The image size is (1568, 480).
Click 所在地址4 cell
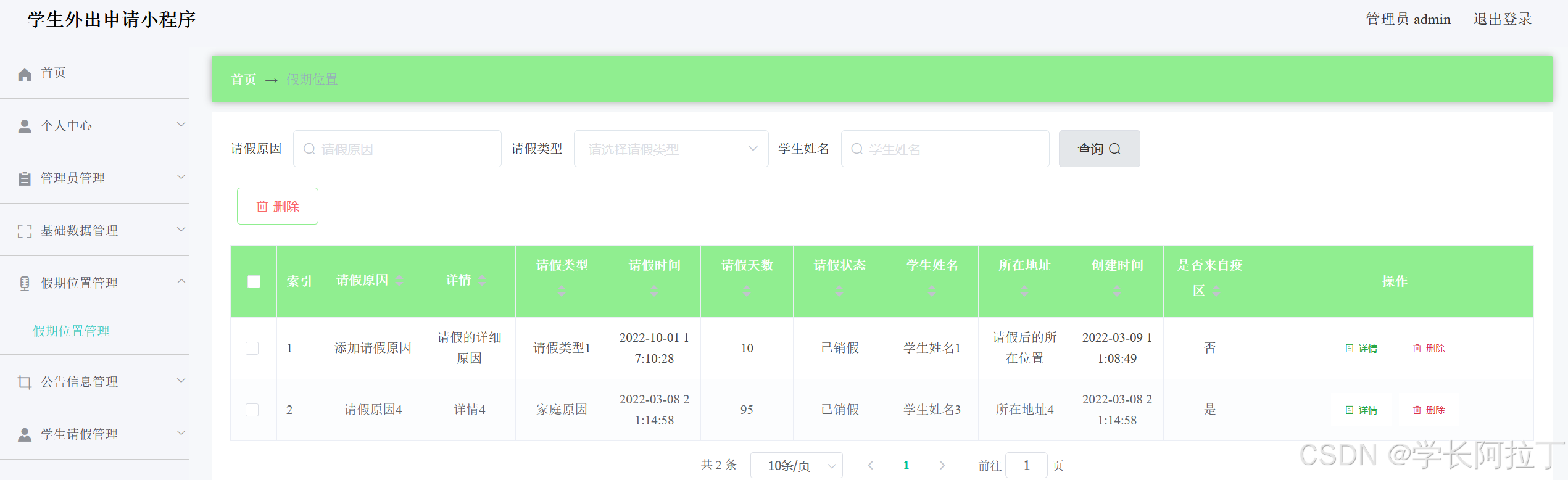click(x=1024, y=410)
